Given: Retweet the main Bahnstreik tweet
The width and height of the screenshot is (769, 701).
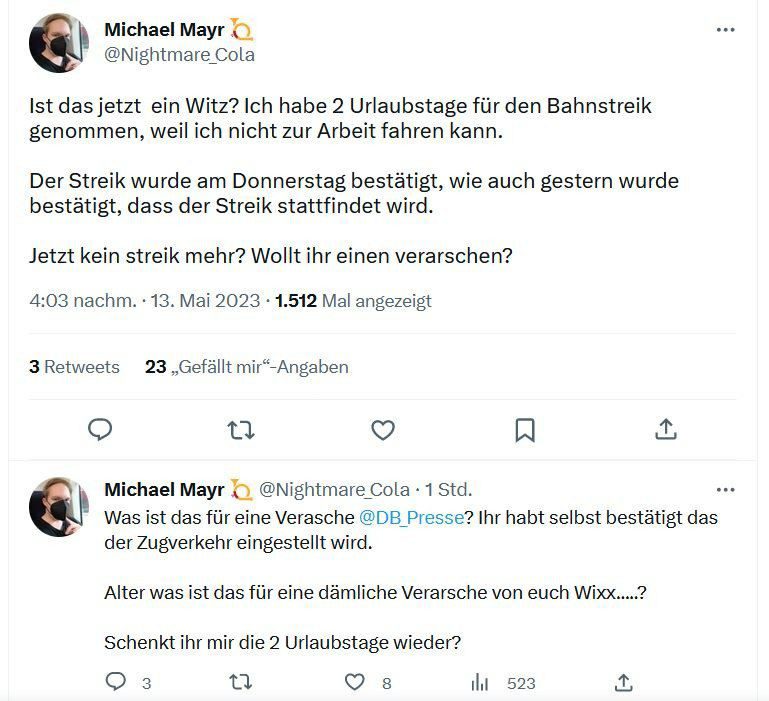Looking at the screenshot, I should click(241, 430).
